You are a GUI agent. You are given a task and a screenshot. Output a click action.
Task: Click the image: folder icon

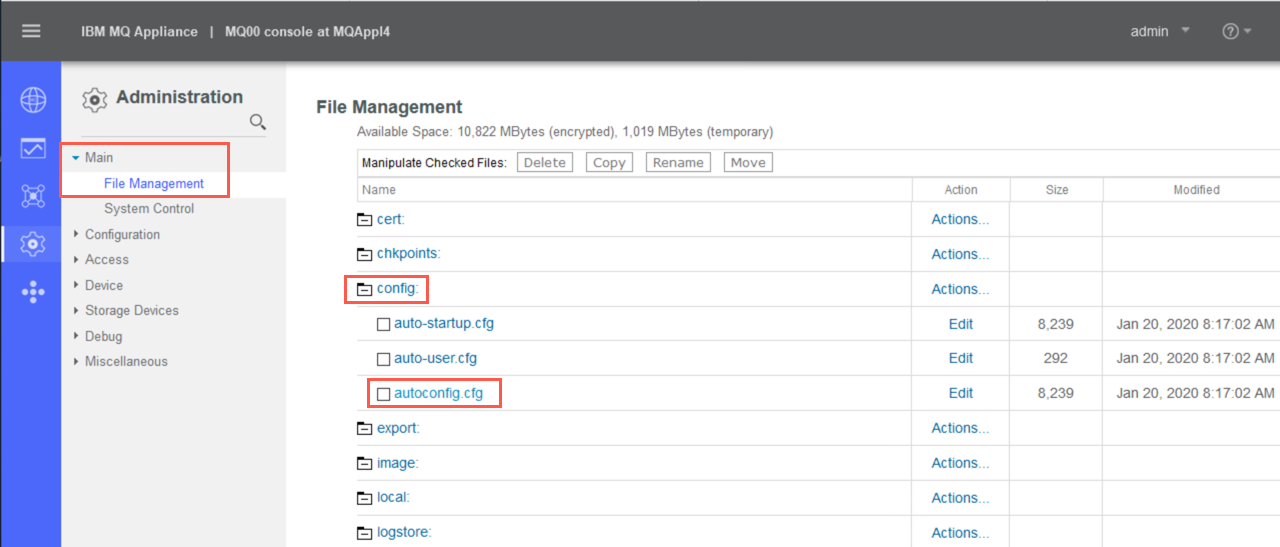(x=364, y=463)
